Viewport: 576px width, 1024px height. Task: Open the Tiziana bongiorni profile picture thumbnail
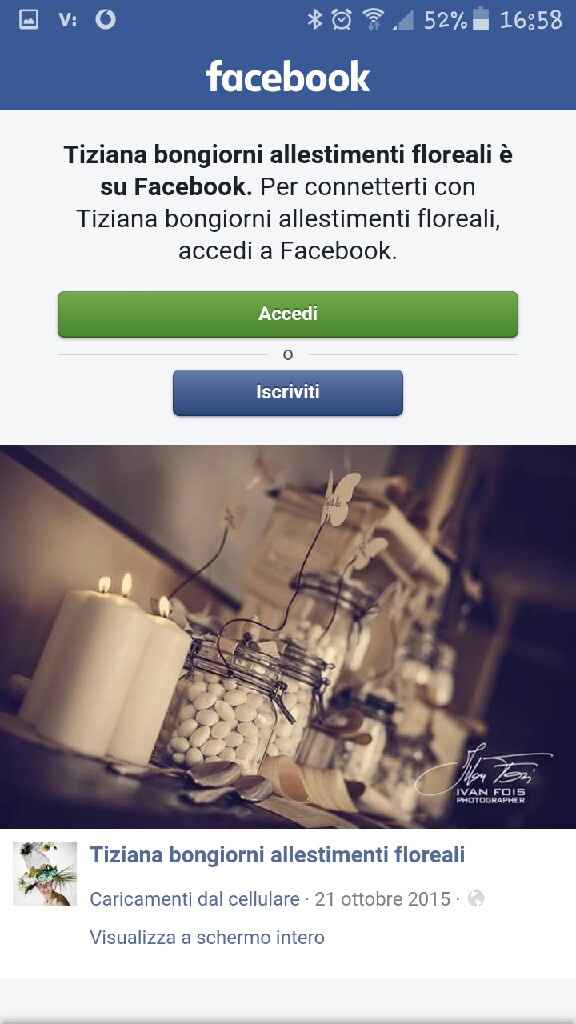(x=45, y=874)
